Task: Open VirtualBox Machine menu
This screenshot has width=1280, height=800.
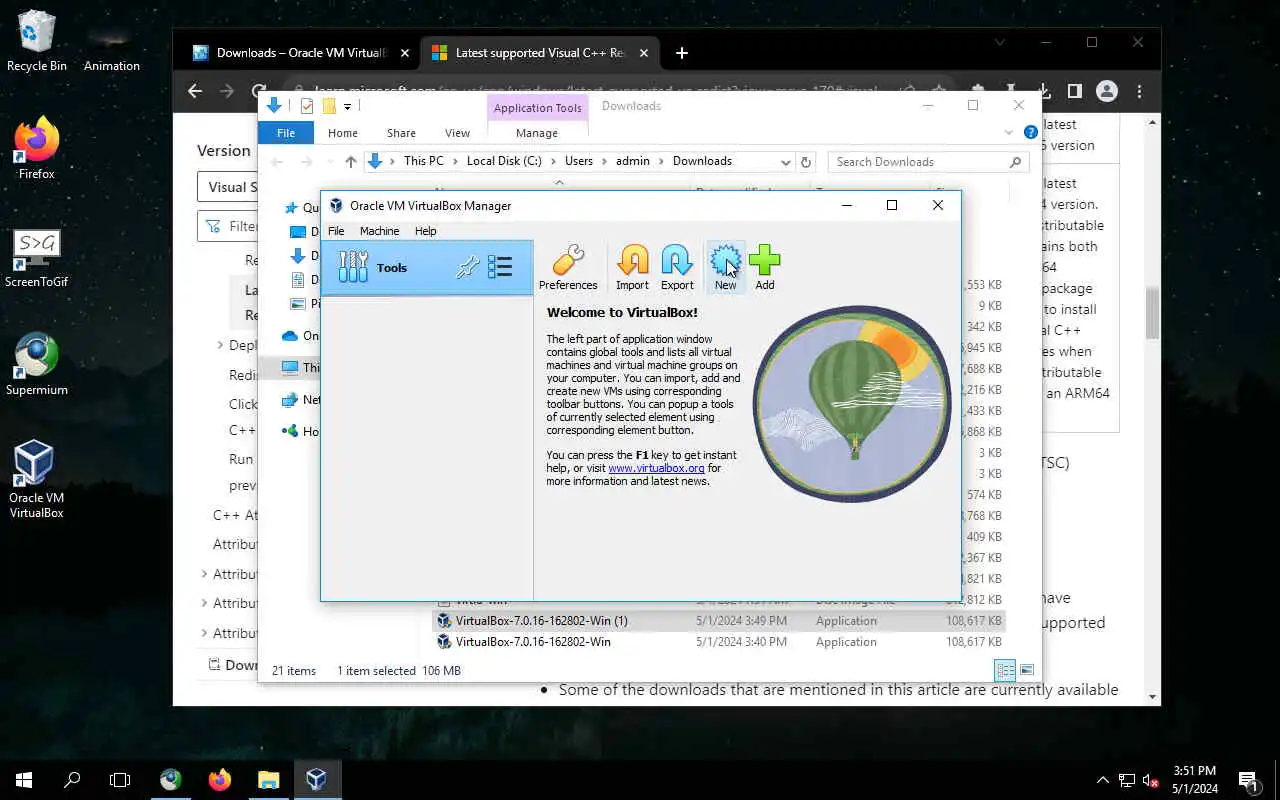Action: (x=379, y=231)
